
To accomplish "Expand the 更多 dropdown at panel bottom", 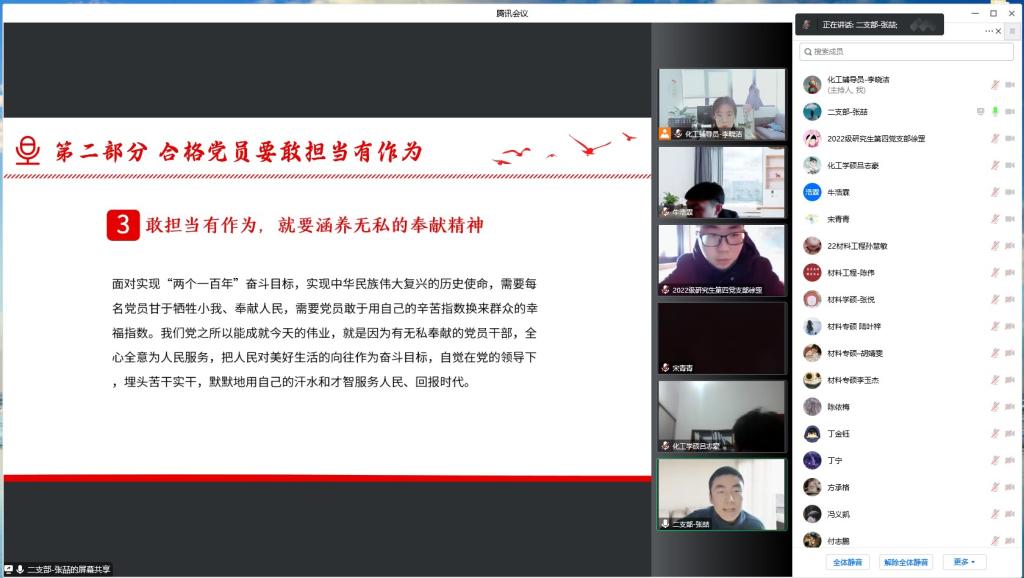I will [963, 562].
